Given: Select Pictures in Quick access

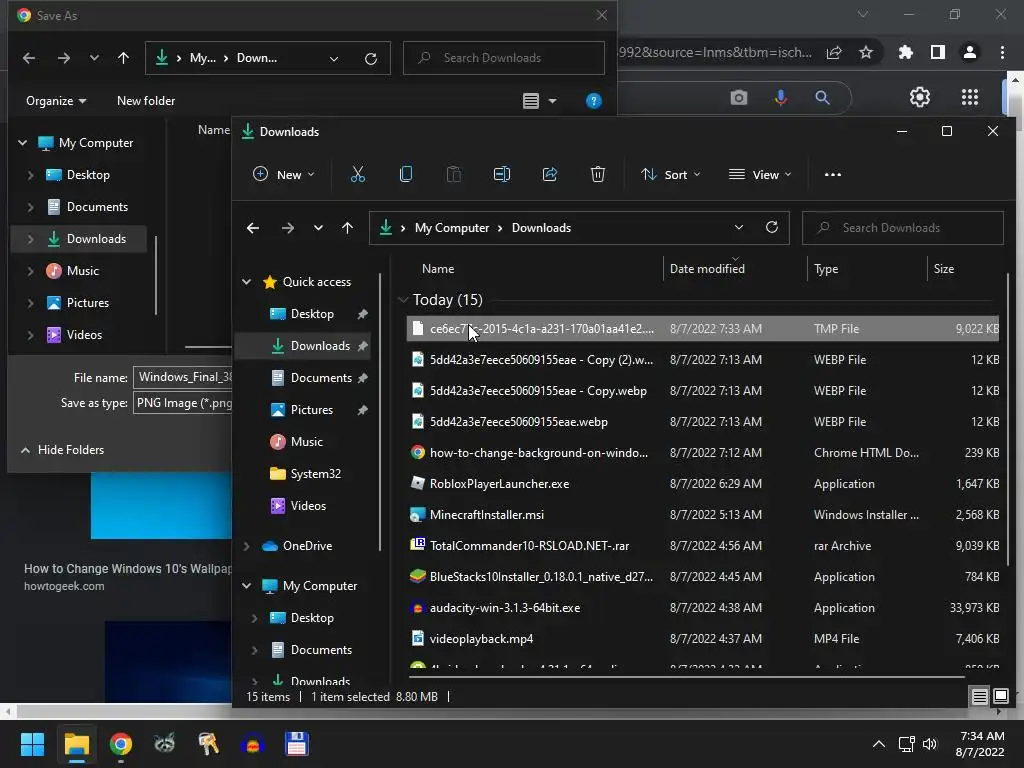Looking at the screenshot, I should click(x=312, y=409).
